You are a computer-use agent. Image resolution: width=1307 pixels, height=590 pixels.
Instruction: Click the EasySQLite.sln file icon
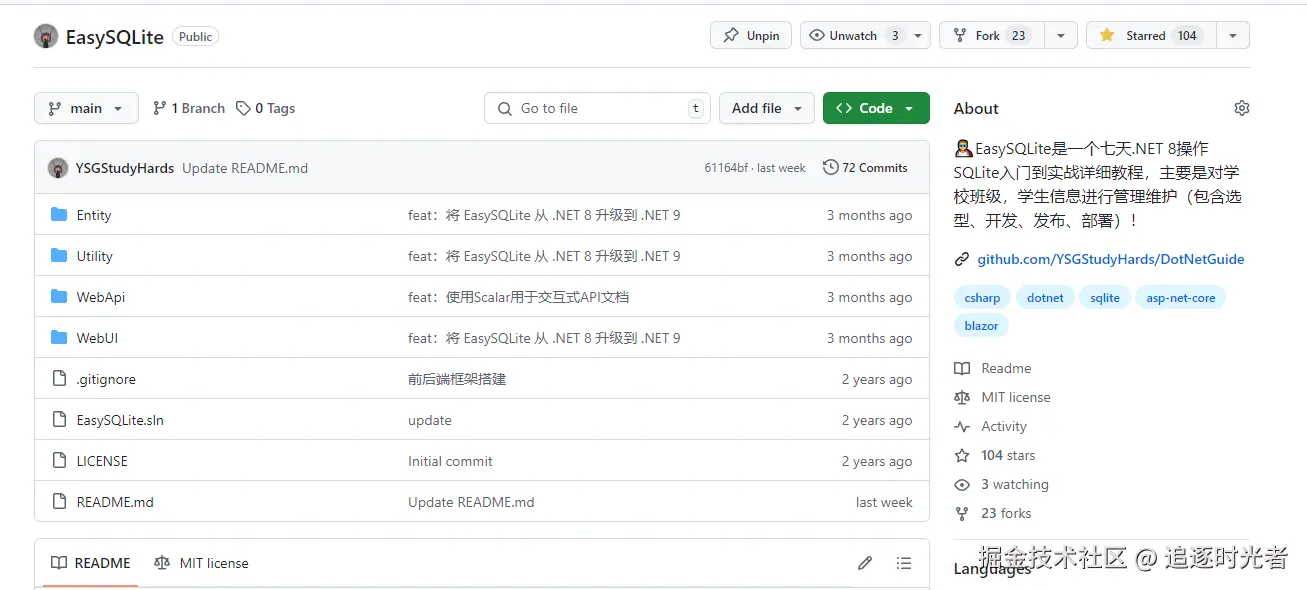(x=59, y=420)
